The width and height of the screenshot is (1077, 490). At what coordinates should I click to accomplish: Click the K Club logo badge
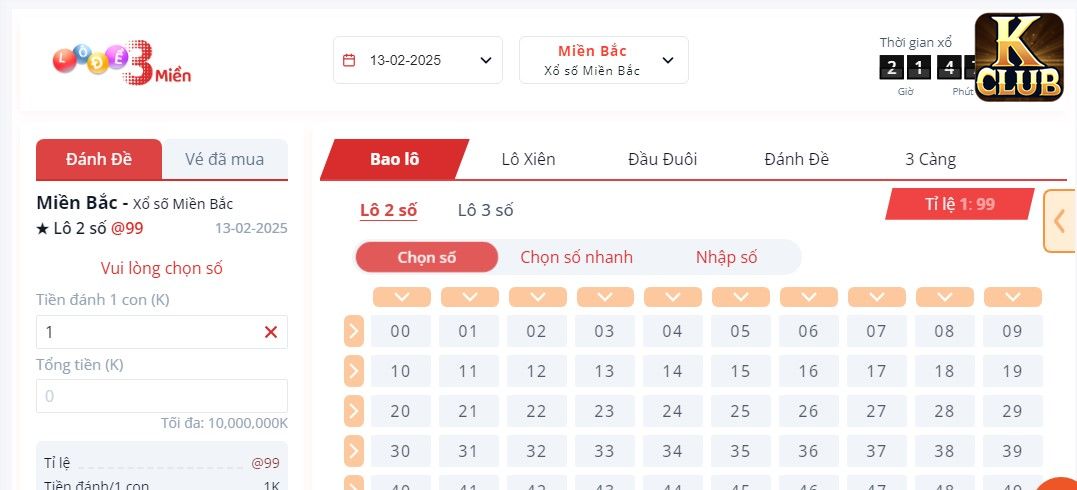pyautogui.click(x=1019, y=58)
